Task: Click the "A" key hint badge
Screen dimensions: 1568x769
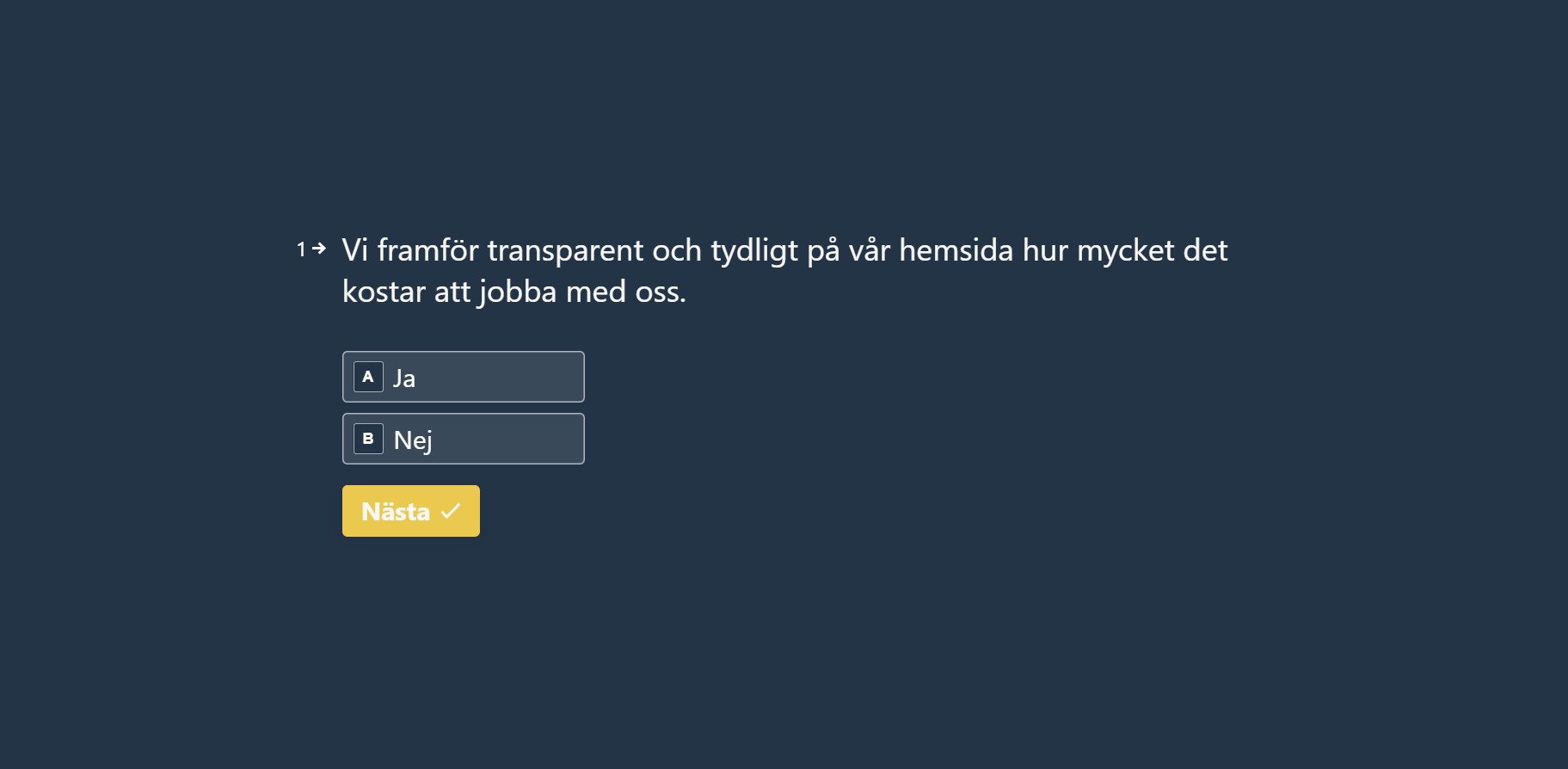Action: tap(368, 377)
